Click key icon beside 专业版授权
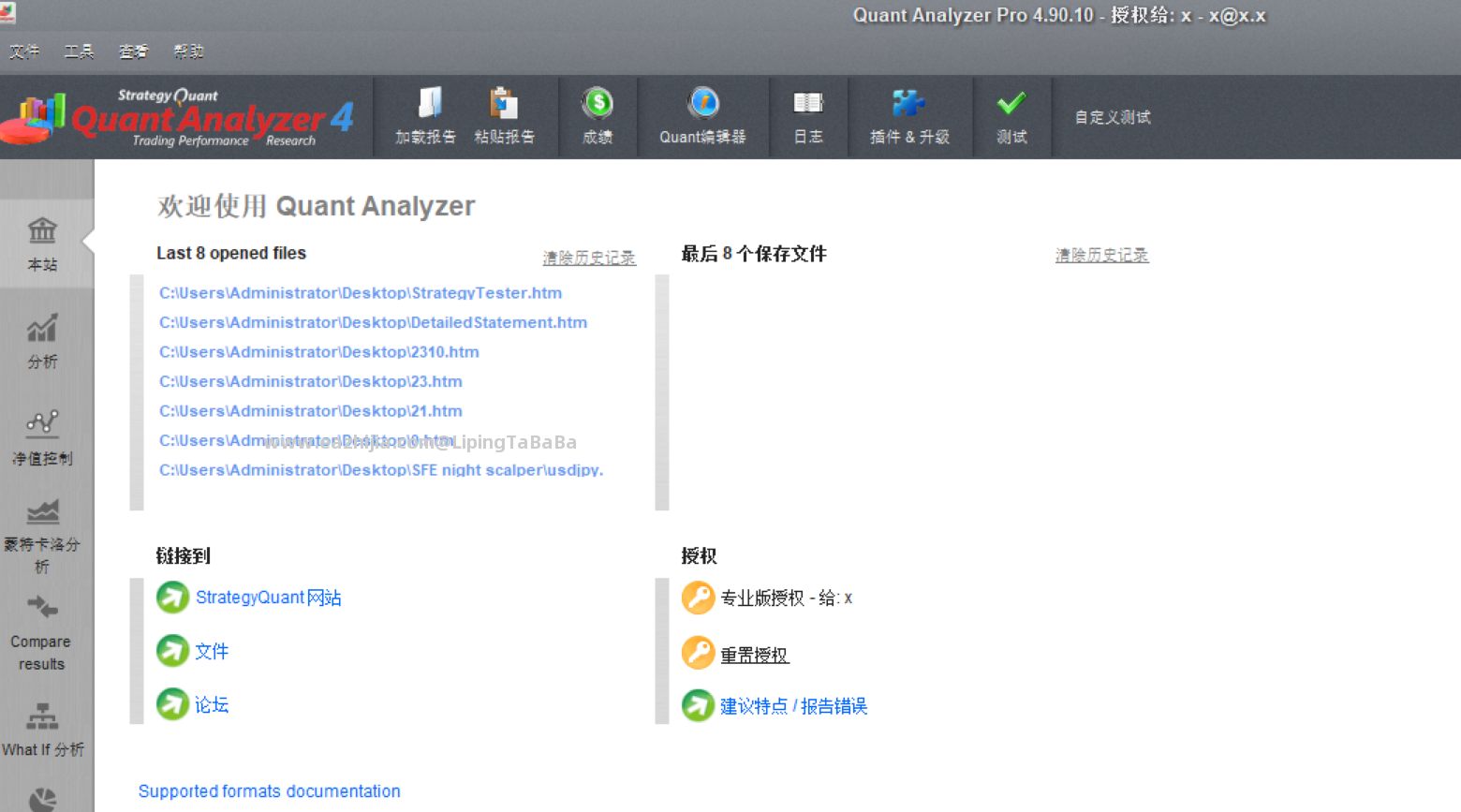 698,598
